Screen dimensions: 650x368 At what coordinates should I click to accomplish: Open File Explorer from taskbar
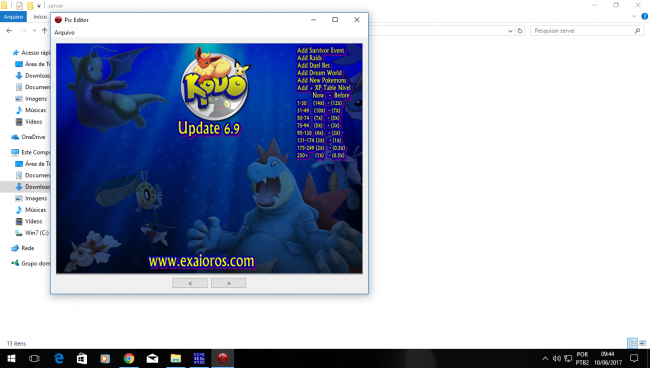pos(176,358)
